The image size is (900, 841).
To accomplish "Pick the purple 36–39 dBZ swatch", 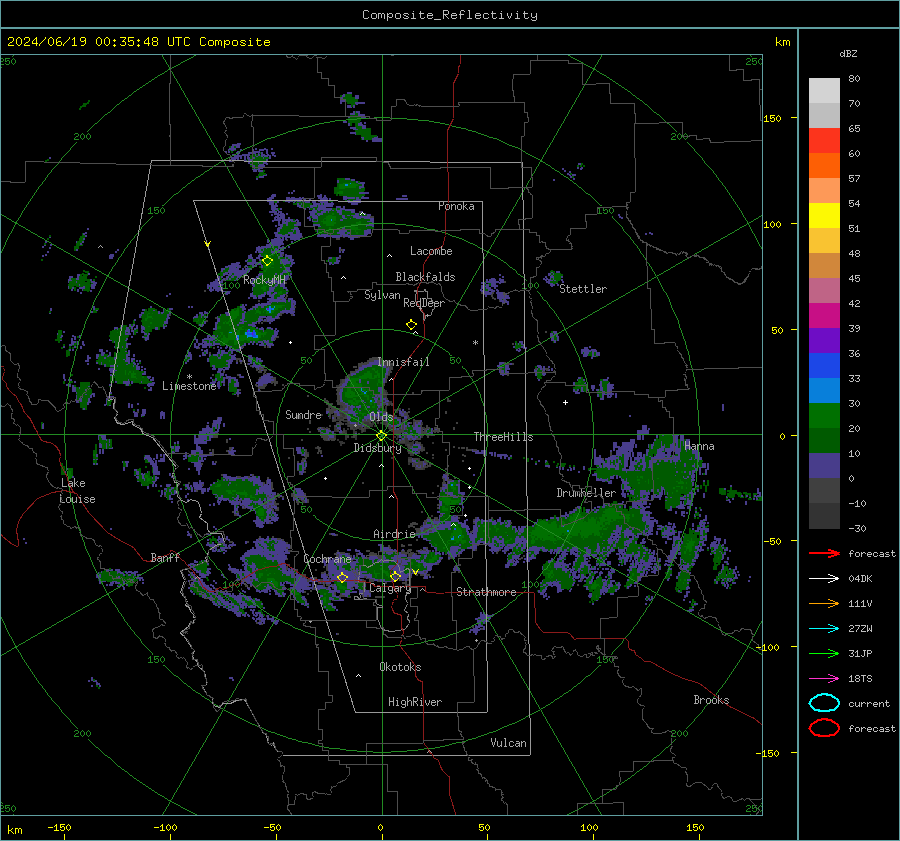I will [824, 340].
